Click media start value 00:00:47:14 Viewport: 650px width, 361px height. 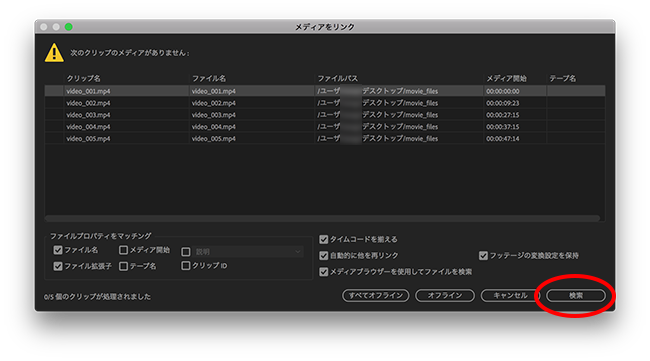[502, 139]
